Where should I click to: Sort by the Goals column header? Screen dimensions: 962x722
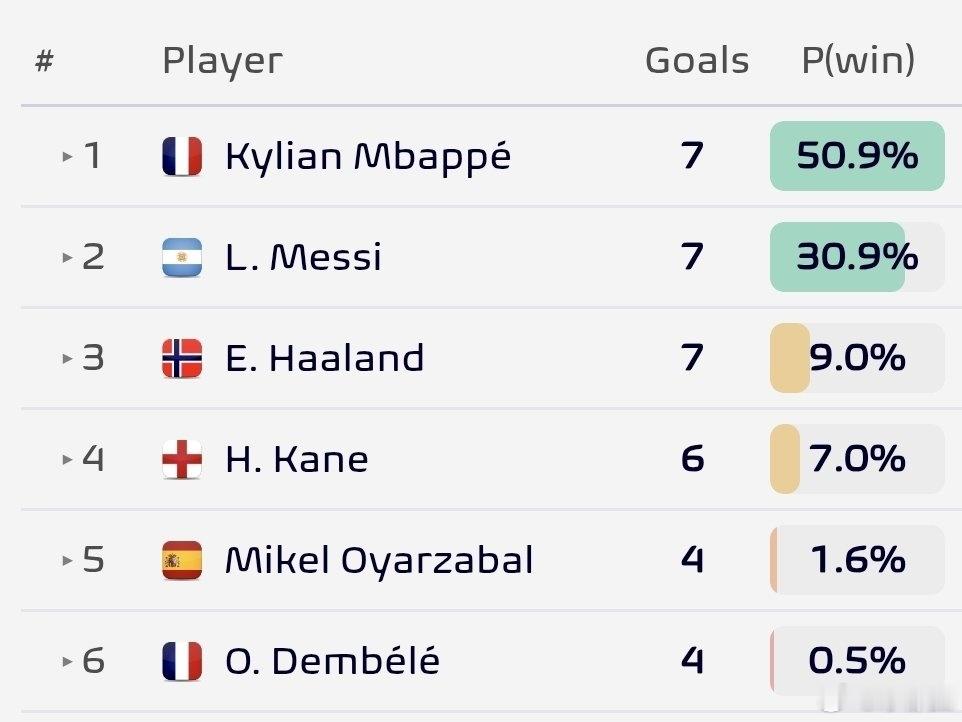[x=697, y=60]
